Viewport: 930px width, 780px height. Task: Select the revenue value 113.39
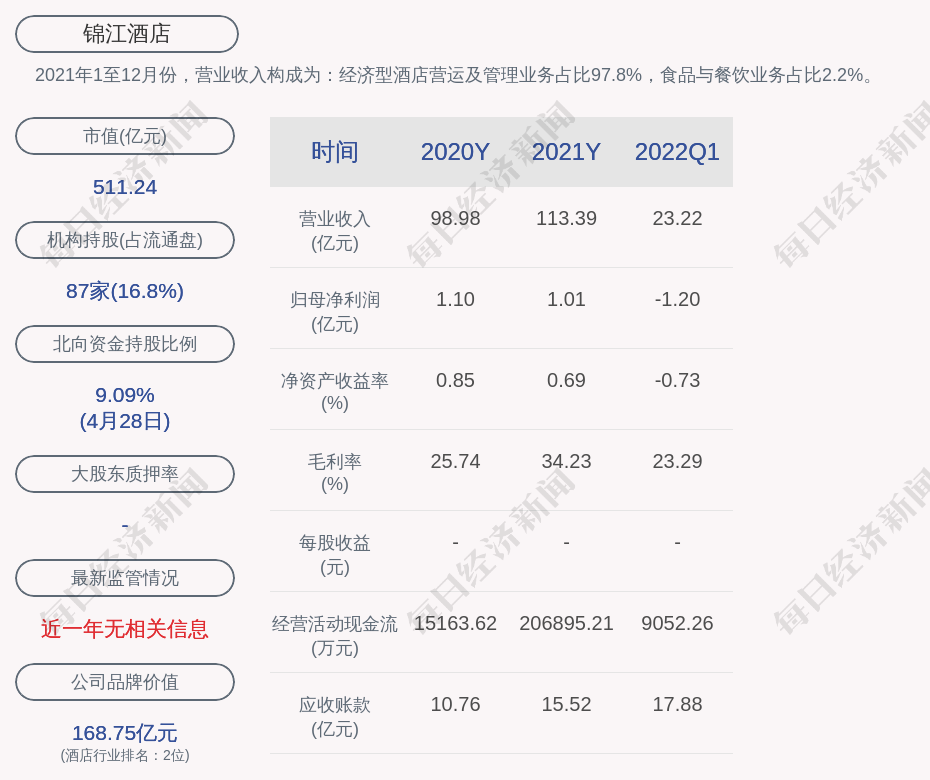pos(566,218)
